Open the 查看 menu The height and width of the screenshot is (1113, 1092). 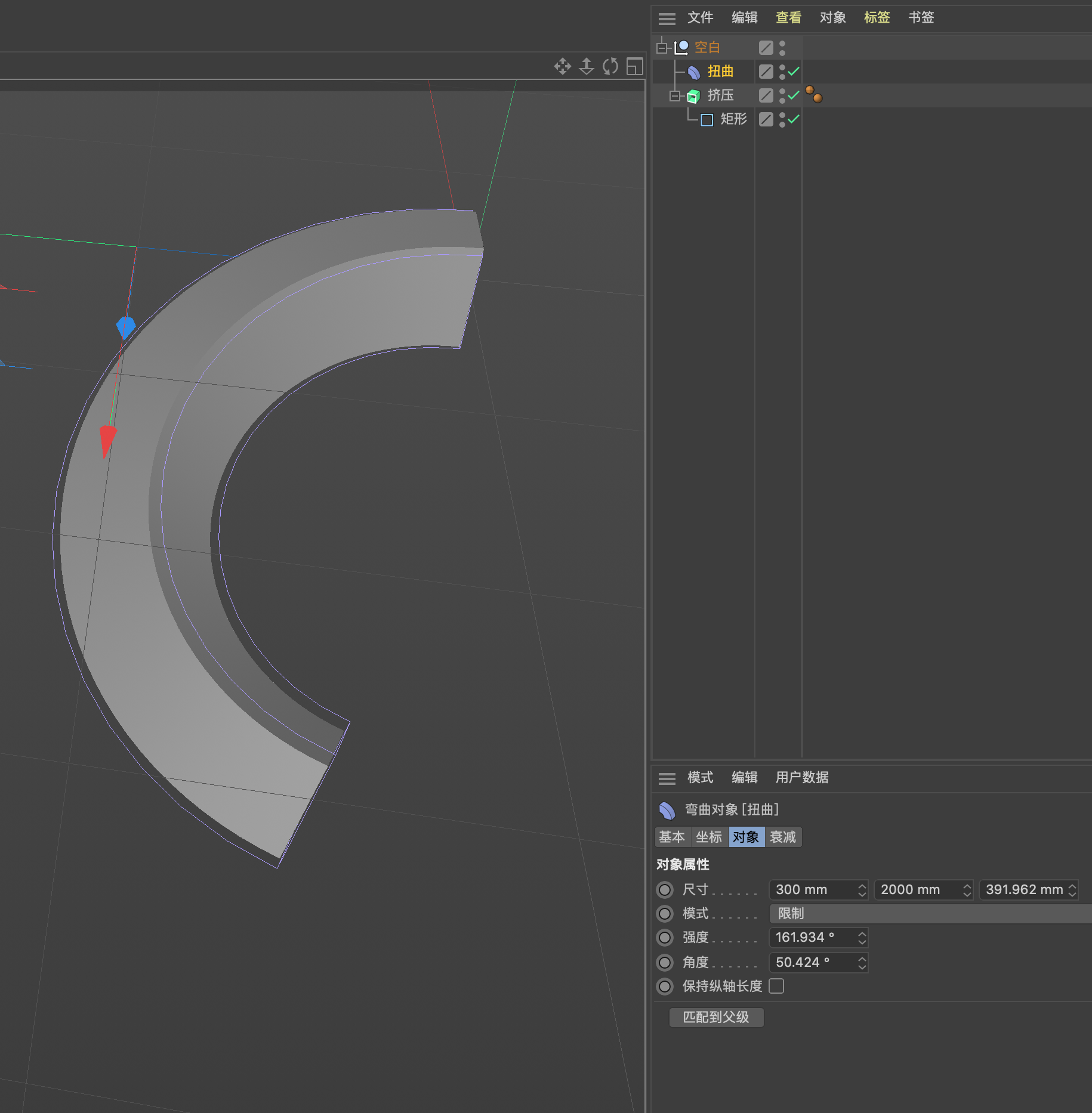tap(788, 18)
